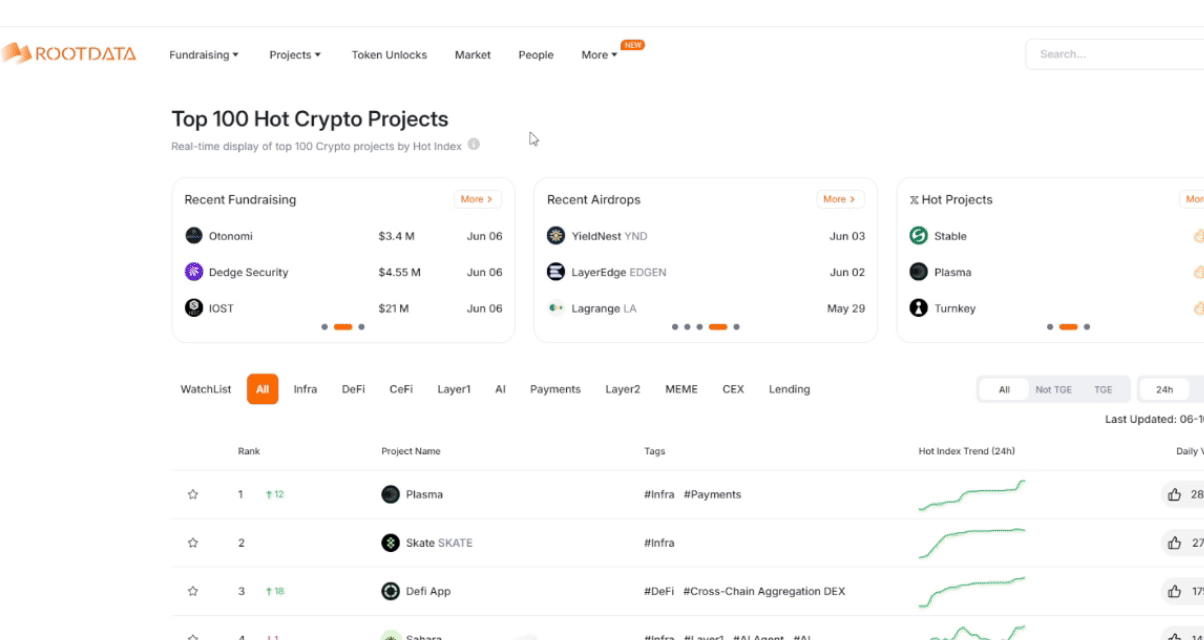Open the Skate SKATE project name link
Image resolution: width=1204 pixels, height=640 pixels.
coord(439,543)
